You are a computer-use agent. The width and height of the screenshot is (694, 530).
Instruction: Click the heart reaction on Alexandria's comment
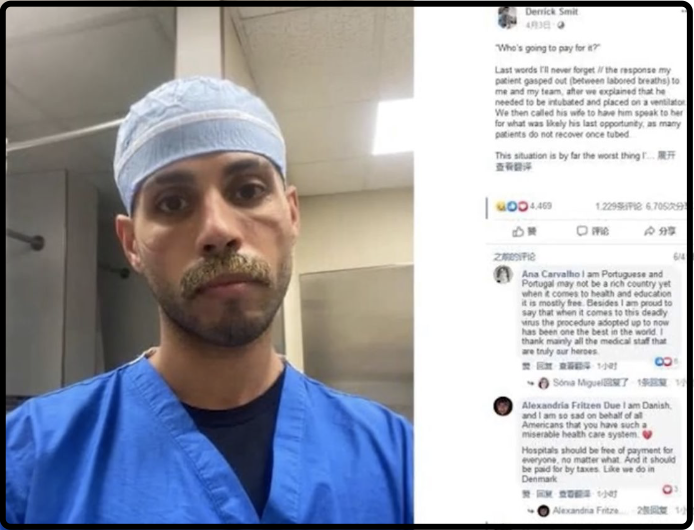pos(667,489)
